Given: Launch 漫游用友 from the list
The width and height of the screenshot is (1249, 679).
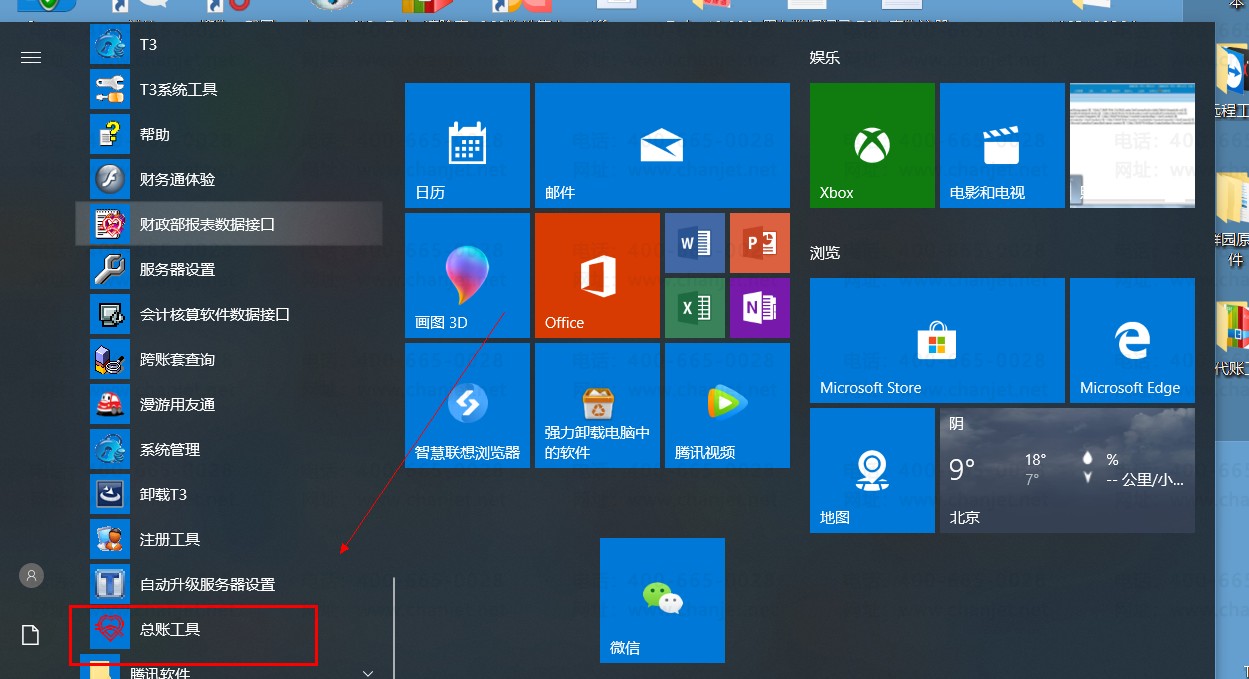Looking at the screenshot, I should (x=228, y=404).
